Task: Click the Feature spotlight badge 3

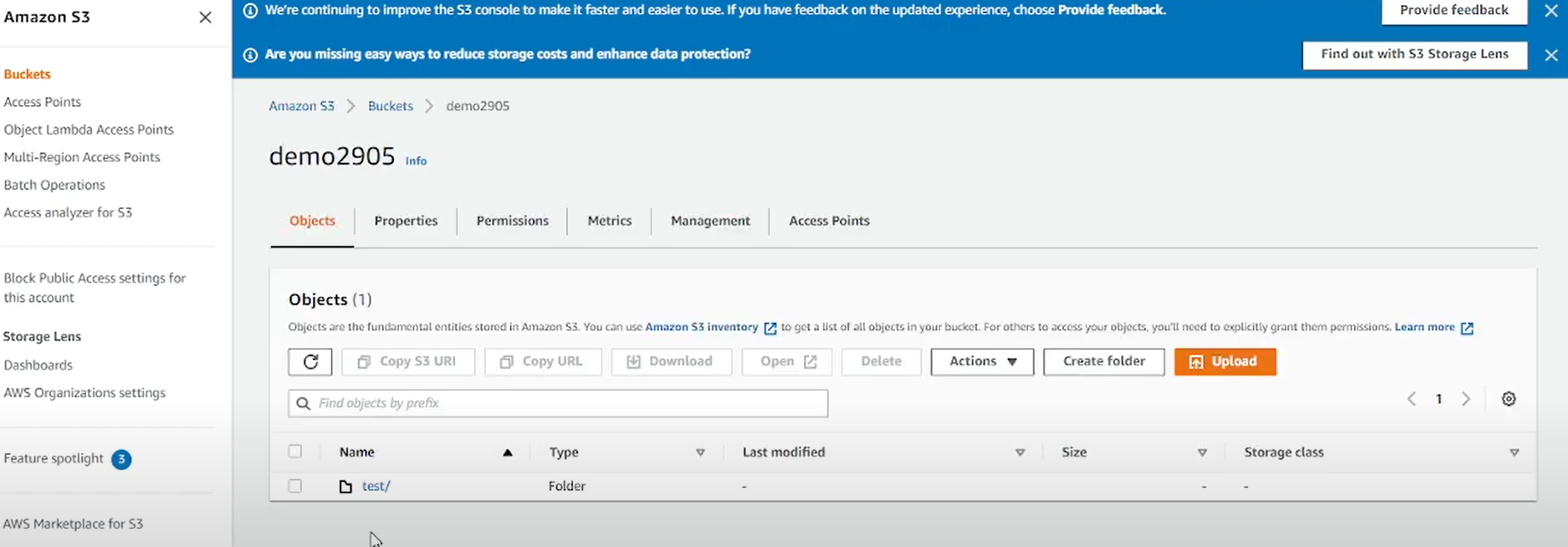Action: click(x=121, y=459)
